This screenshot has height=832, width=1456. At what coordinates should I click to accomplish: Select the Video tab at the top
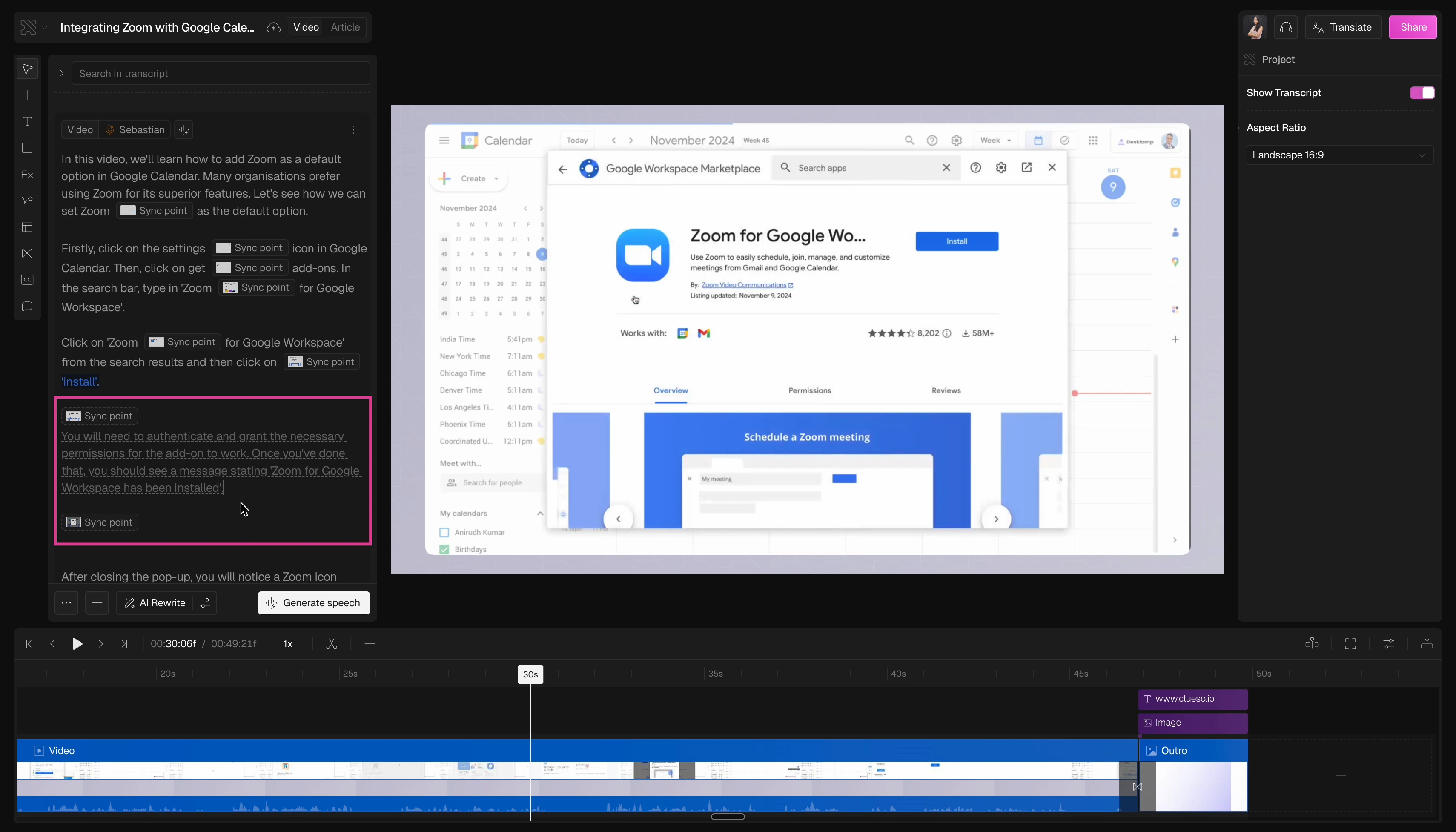point(306,27)
